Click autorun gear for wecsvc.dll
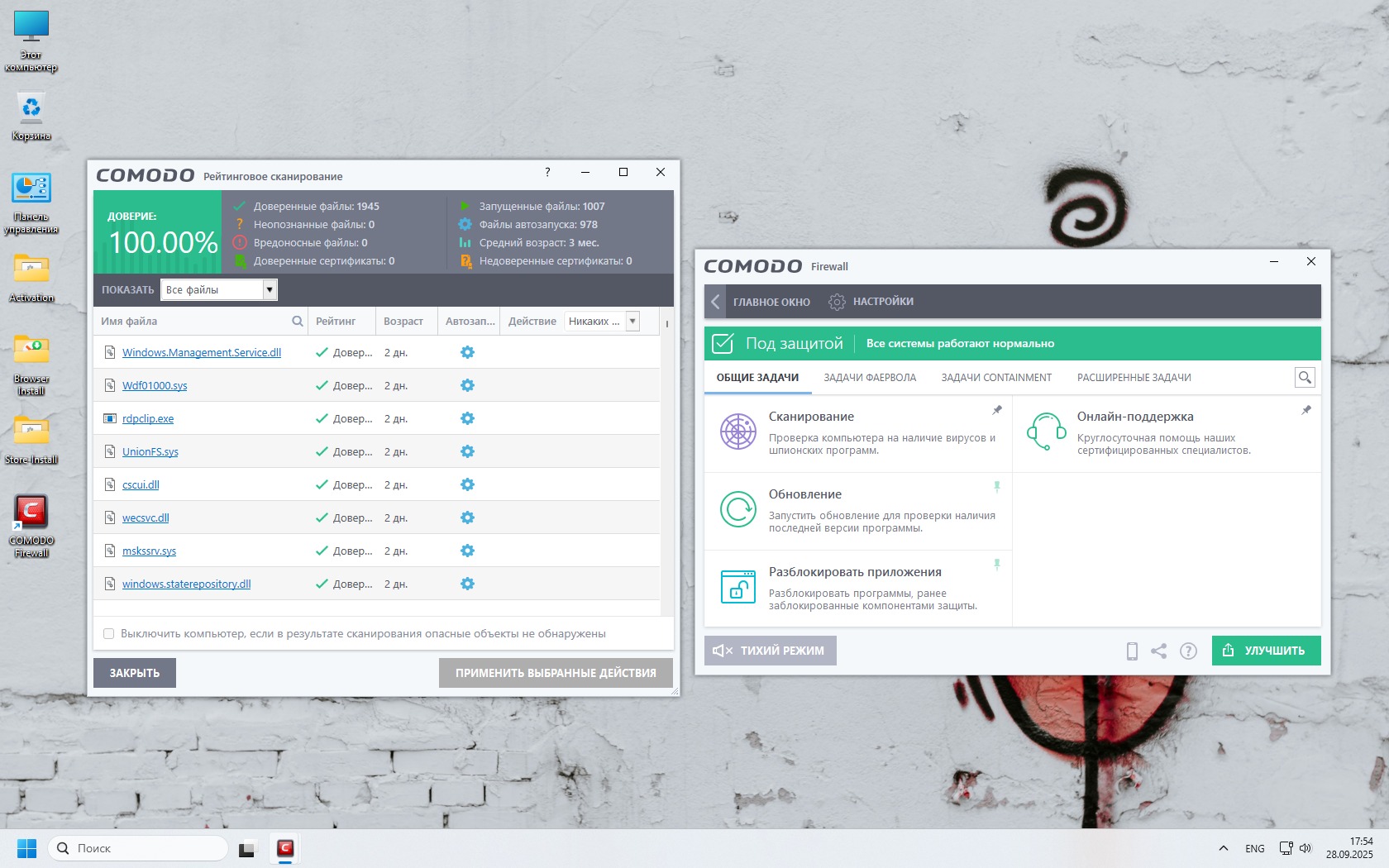 467,517
